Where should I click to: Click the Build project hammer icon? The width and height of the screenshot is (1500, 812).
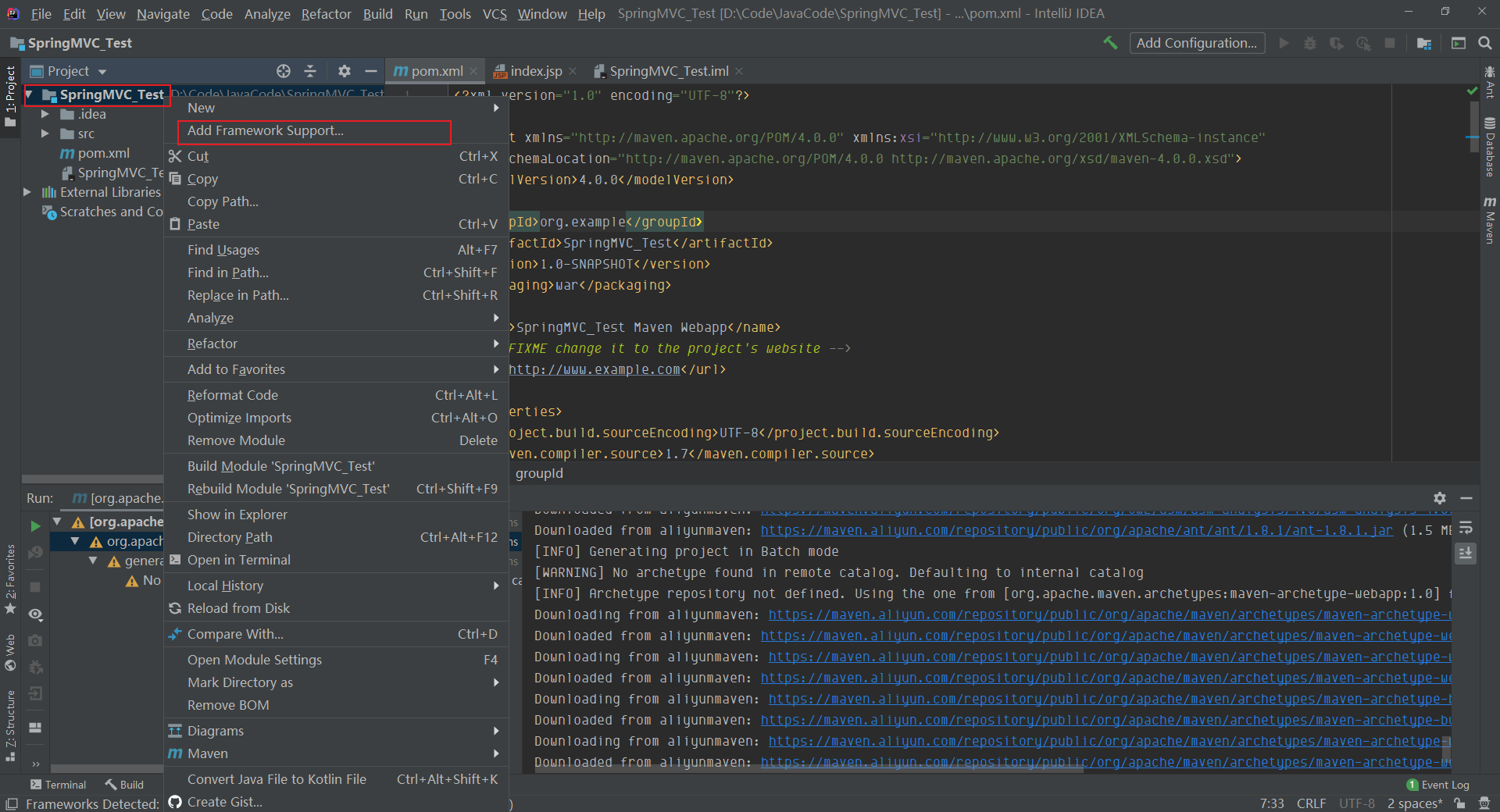click(x=1110, y=43)
